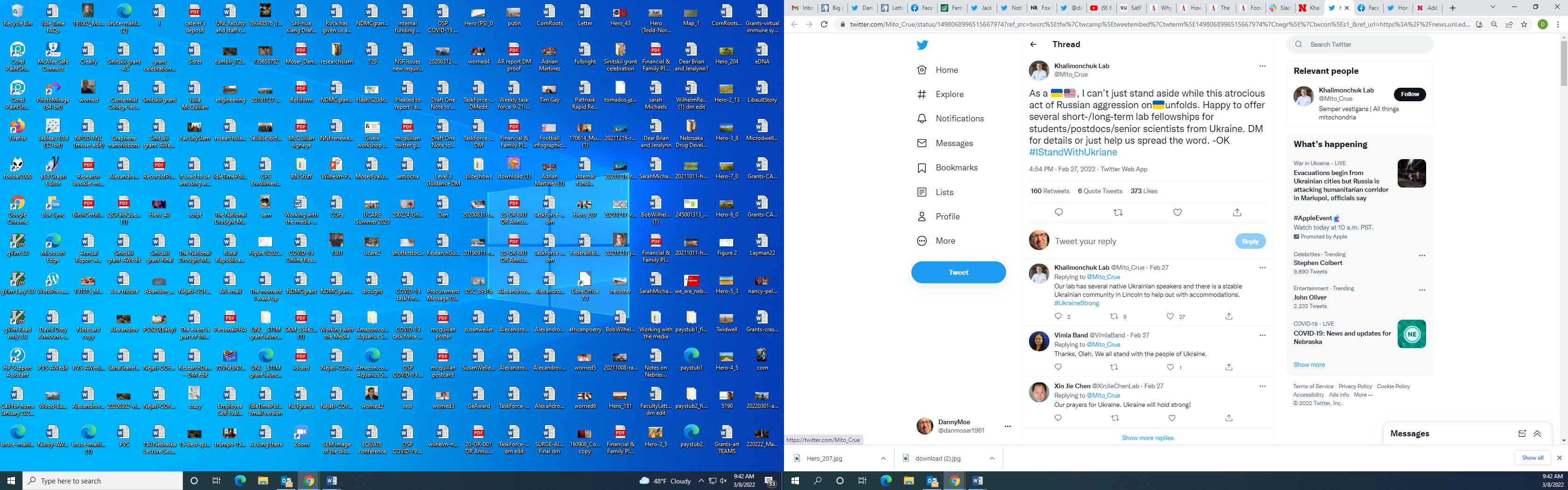Image resolution: width=1568 pixels, height=490 pixels.
Task: Click Show more replies
Action: coord(1147,438)
